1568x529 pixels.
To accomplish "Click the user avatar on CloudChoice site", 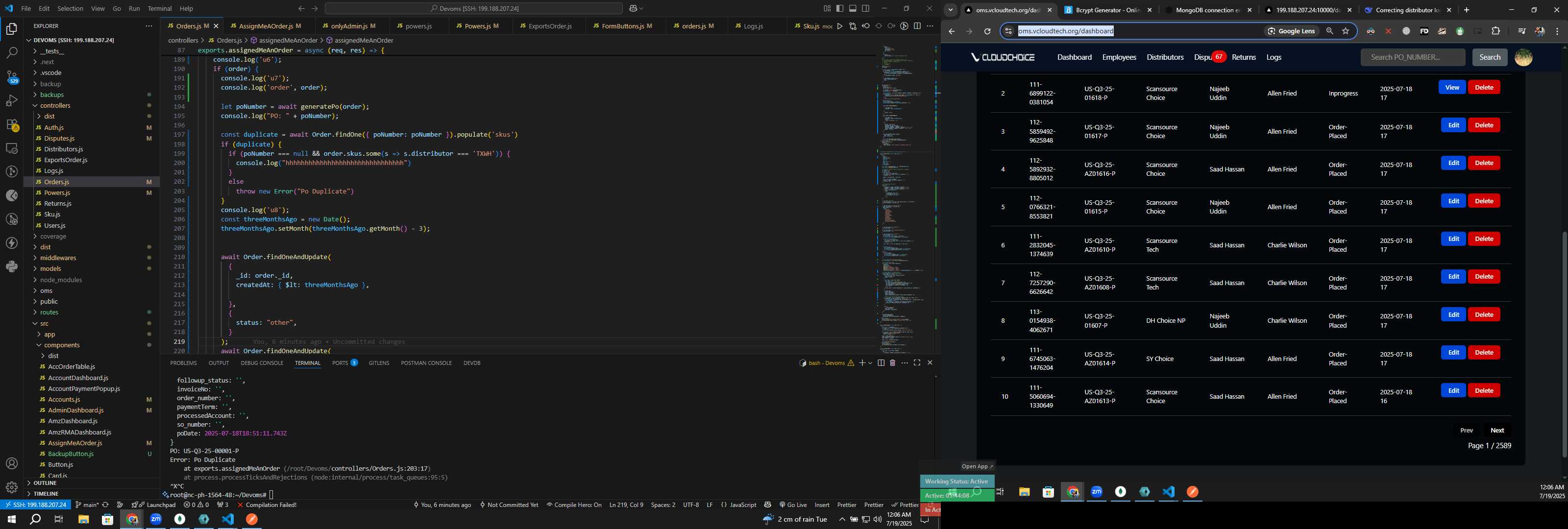I will [1523, 57].
